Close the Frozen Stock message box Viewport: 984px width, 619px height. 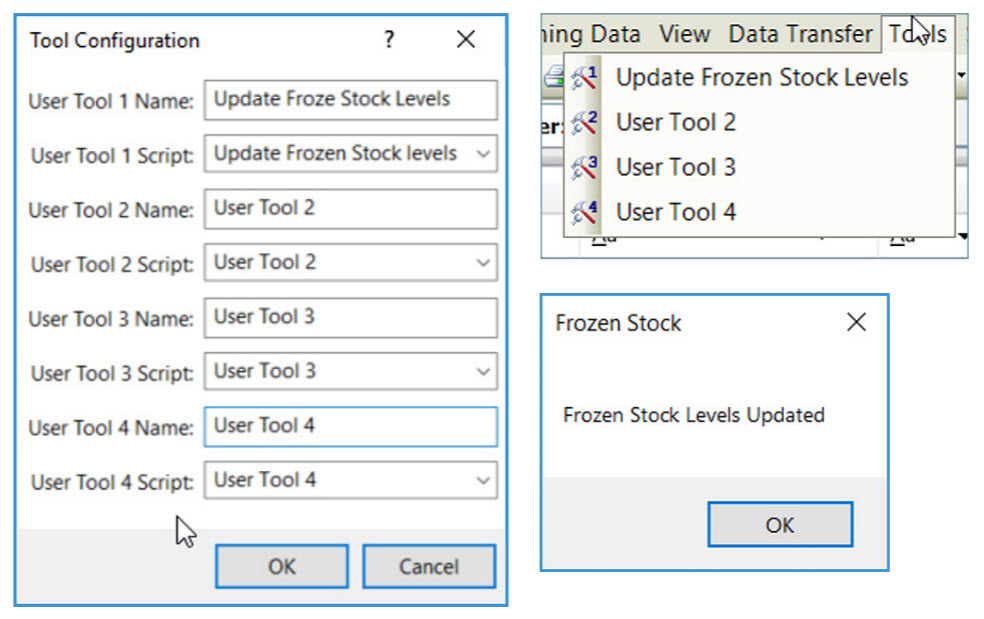coord(856,323)
